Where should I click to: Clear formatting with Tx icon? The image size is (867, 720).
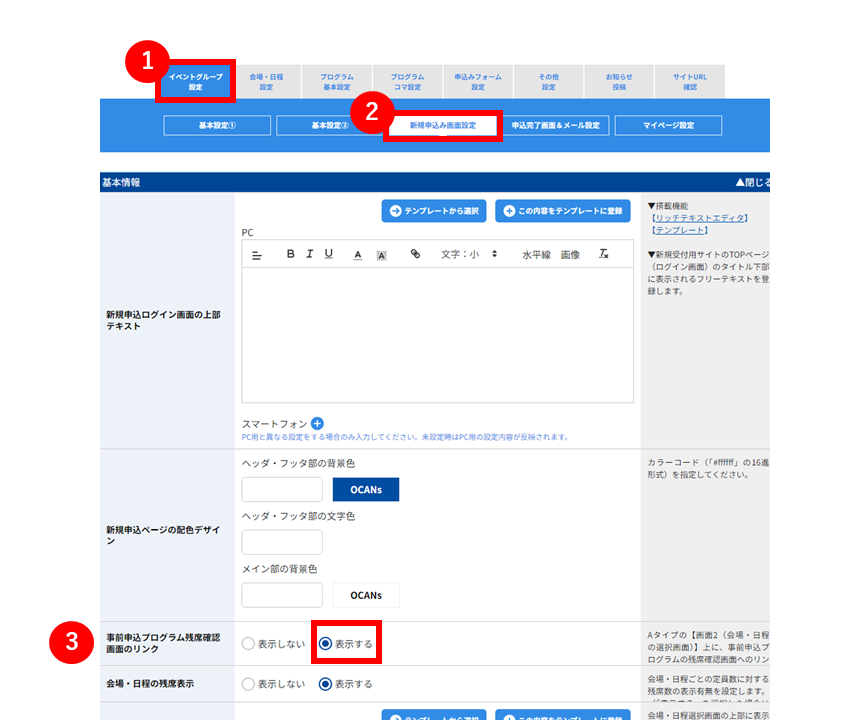603,254
